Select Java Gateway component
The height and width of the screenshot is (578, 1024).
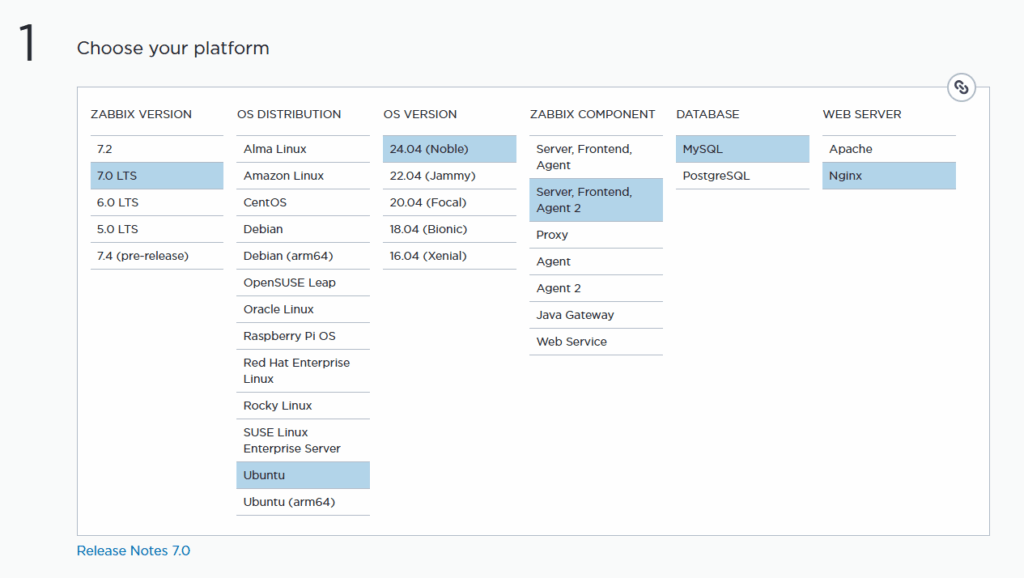coord(596,315)
